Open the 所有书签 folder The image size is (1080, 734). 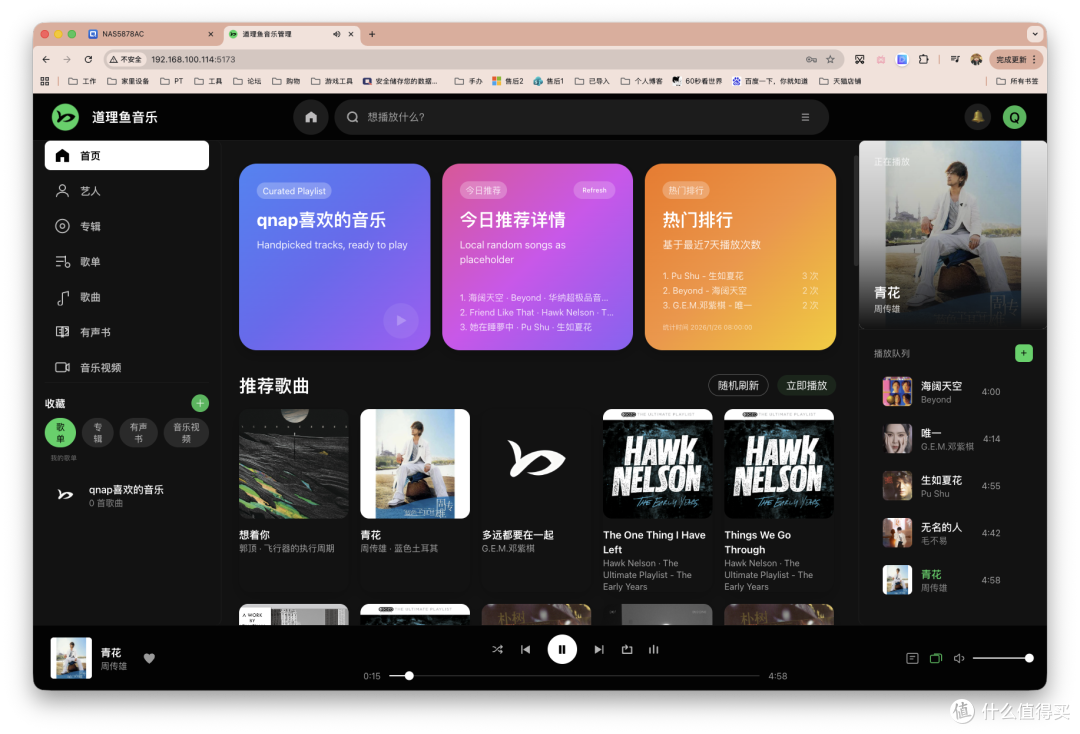[x=1017, y=81]
